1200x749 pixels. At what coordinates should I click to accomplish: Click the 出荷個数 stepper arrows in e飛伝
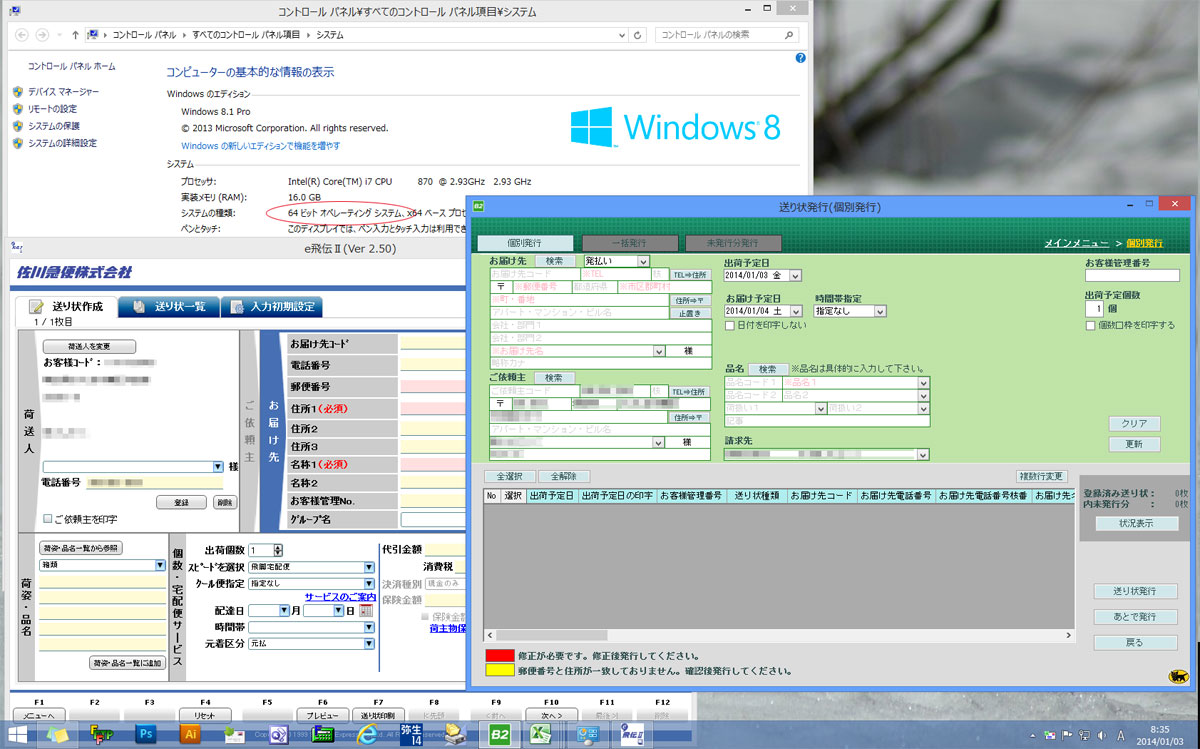278,550
